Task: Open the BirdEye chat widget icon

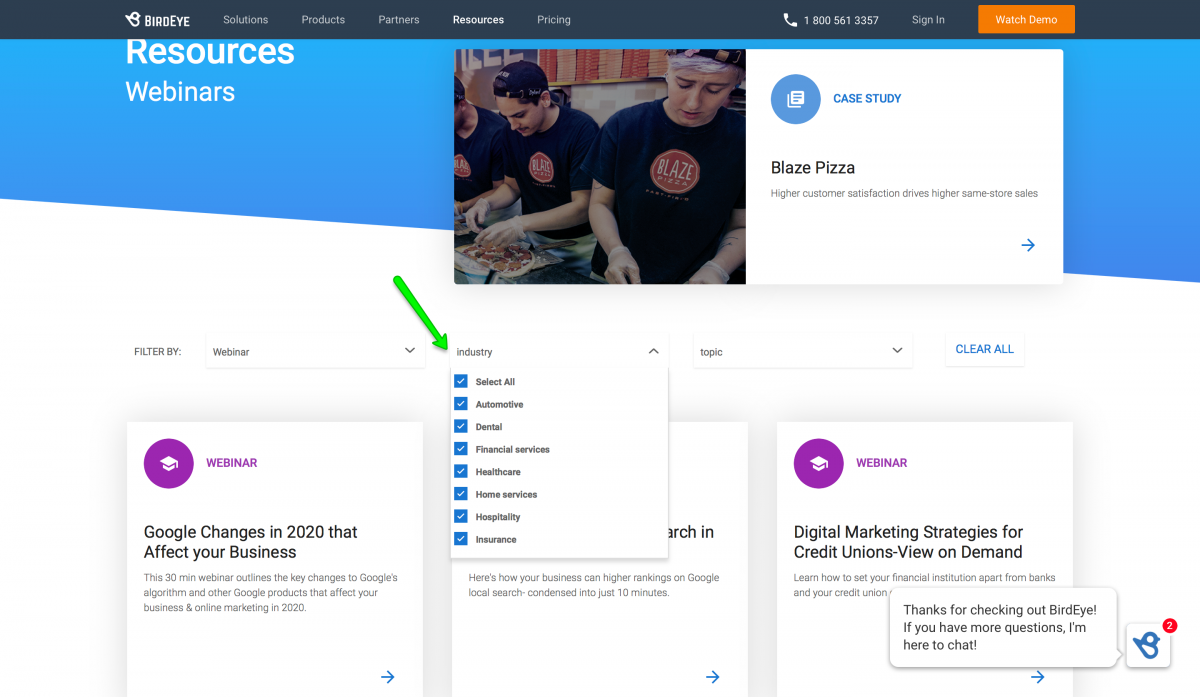Action: (x=1148, y=645)
